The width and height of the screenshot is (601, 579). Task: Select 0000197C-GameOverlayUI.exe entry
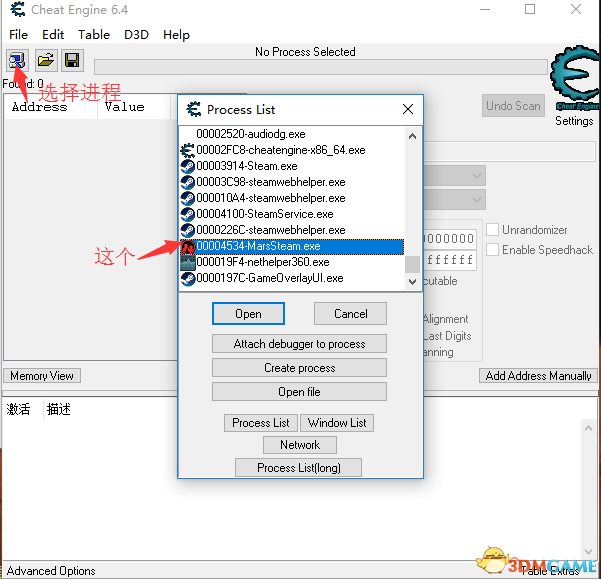(x=292, y=279)
